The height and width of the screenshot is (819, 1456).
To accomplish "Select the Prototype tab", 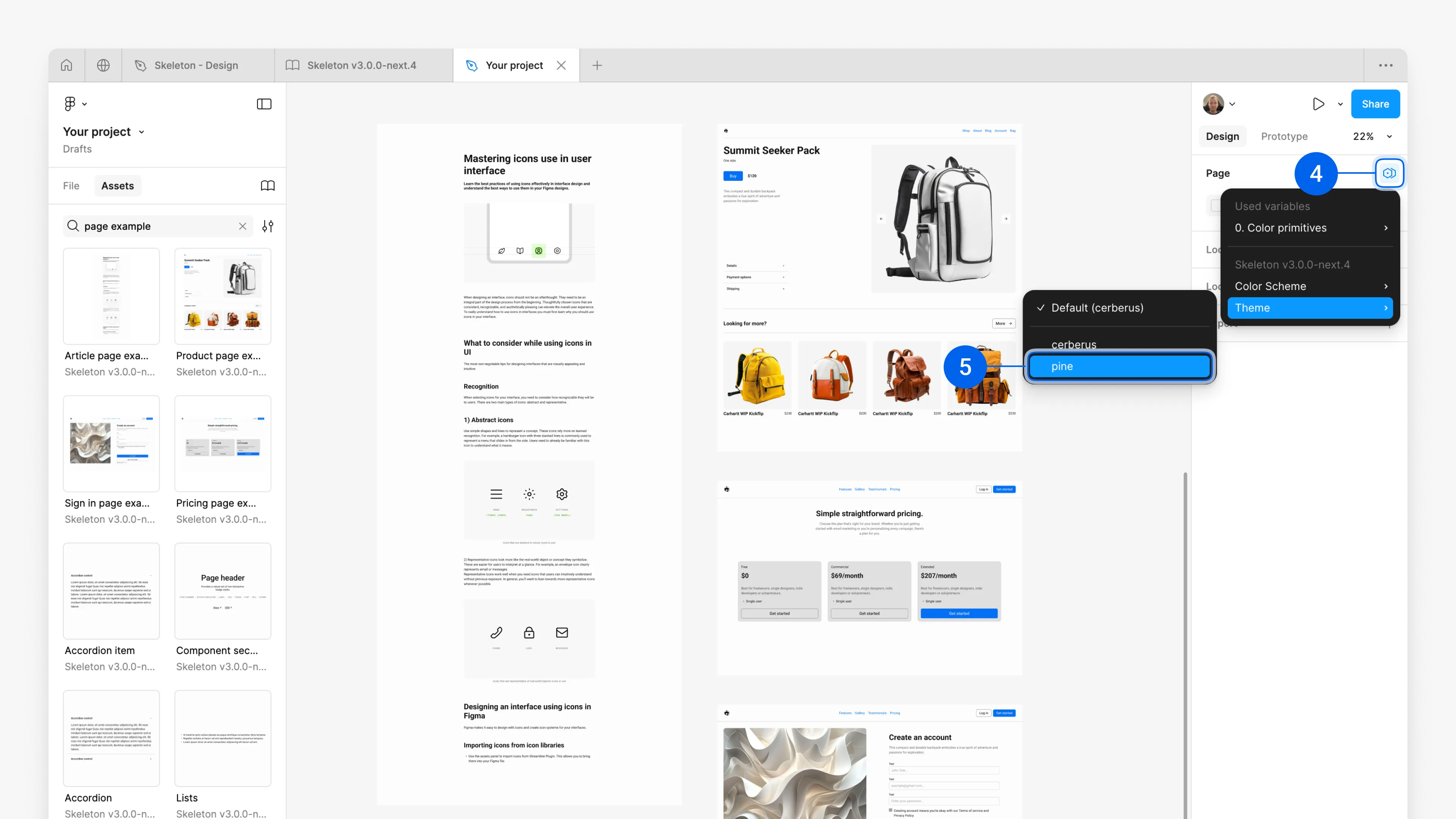I will pos(1284,136).
